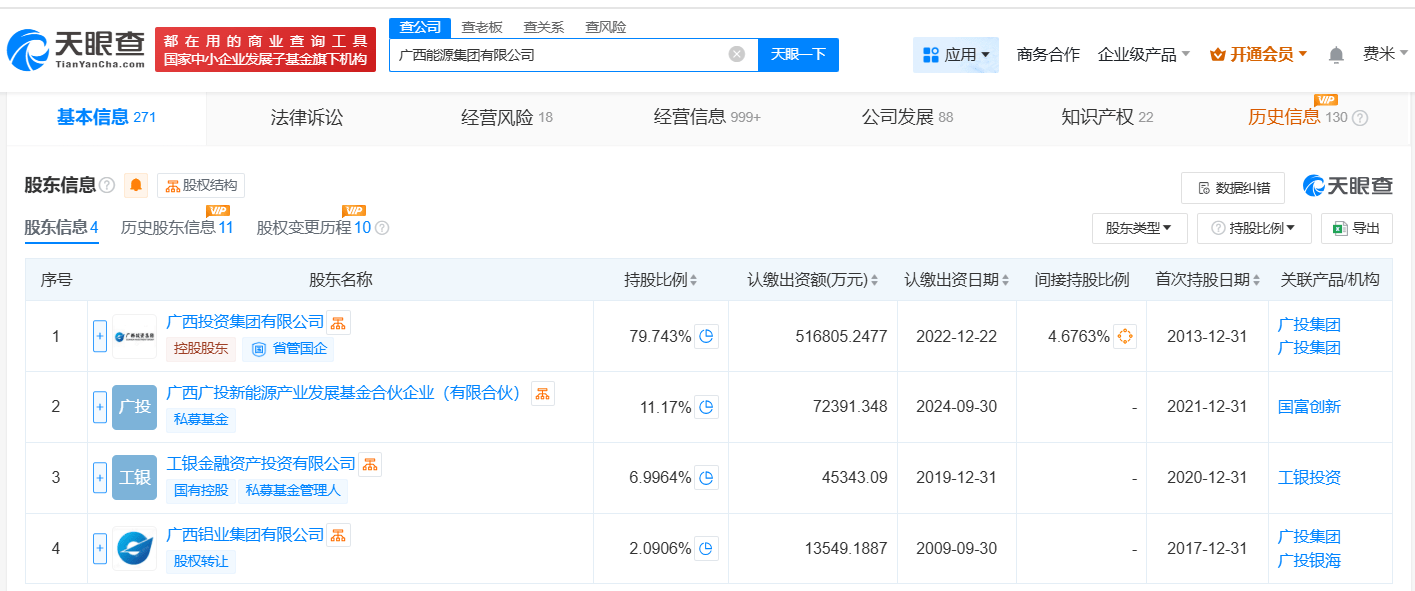Open the 法律诉讼 tab
Image resolution: width=1415 pixels, height=591 pixels.
coord(307,118)
